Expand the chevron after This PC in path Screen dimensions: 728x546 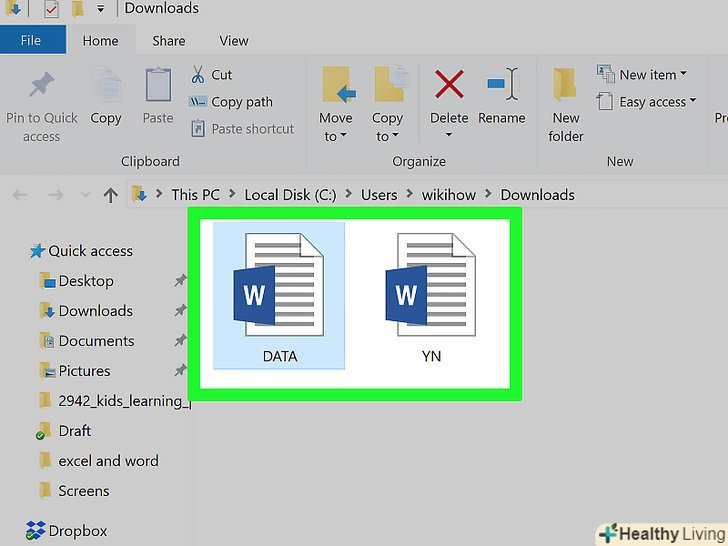pyautogui.click(x=232, y=194)
